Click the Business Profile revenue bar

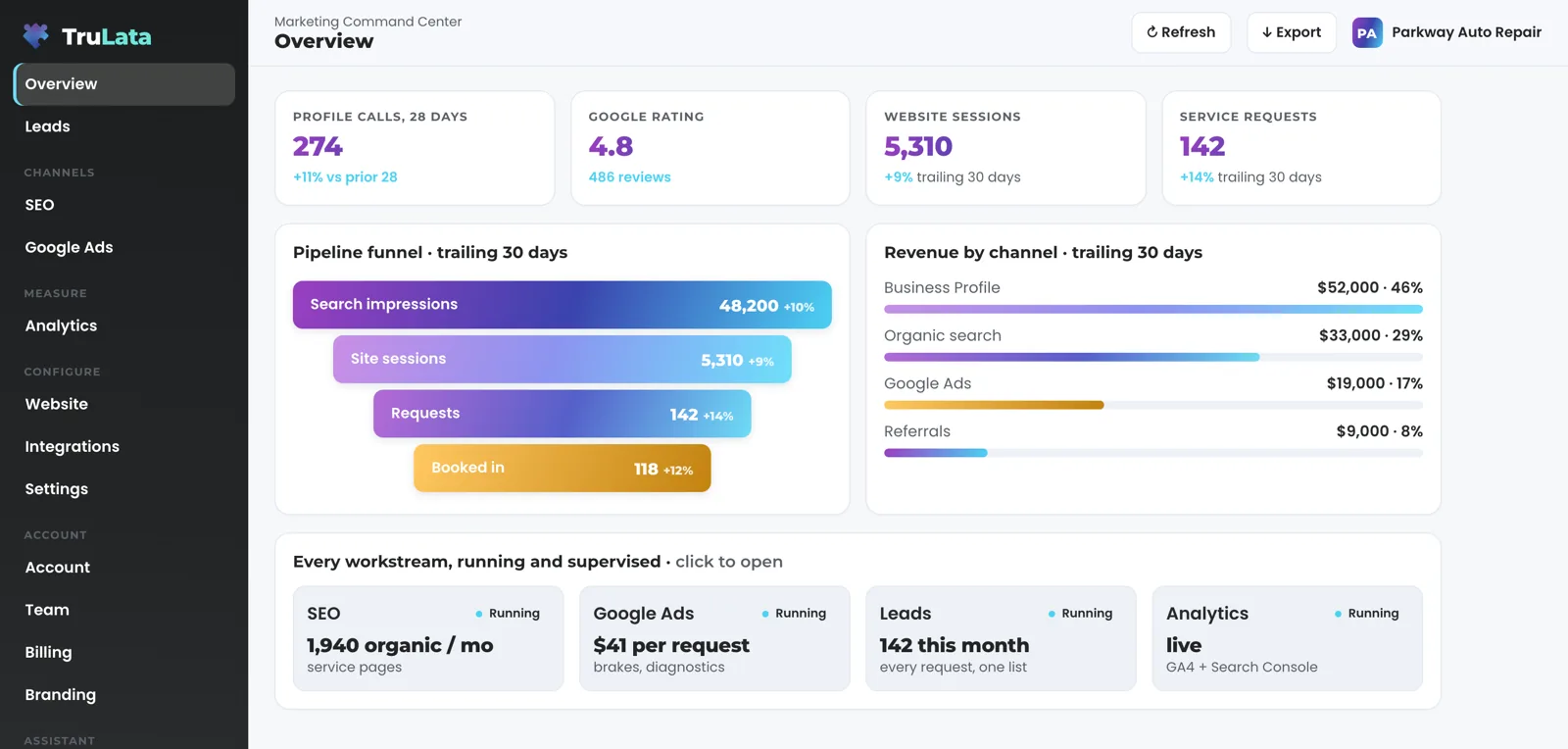coord(1153,309)
